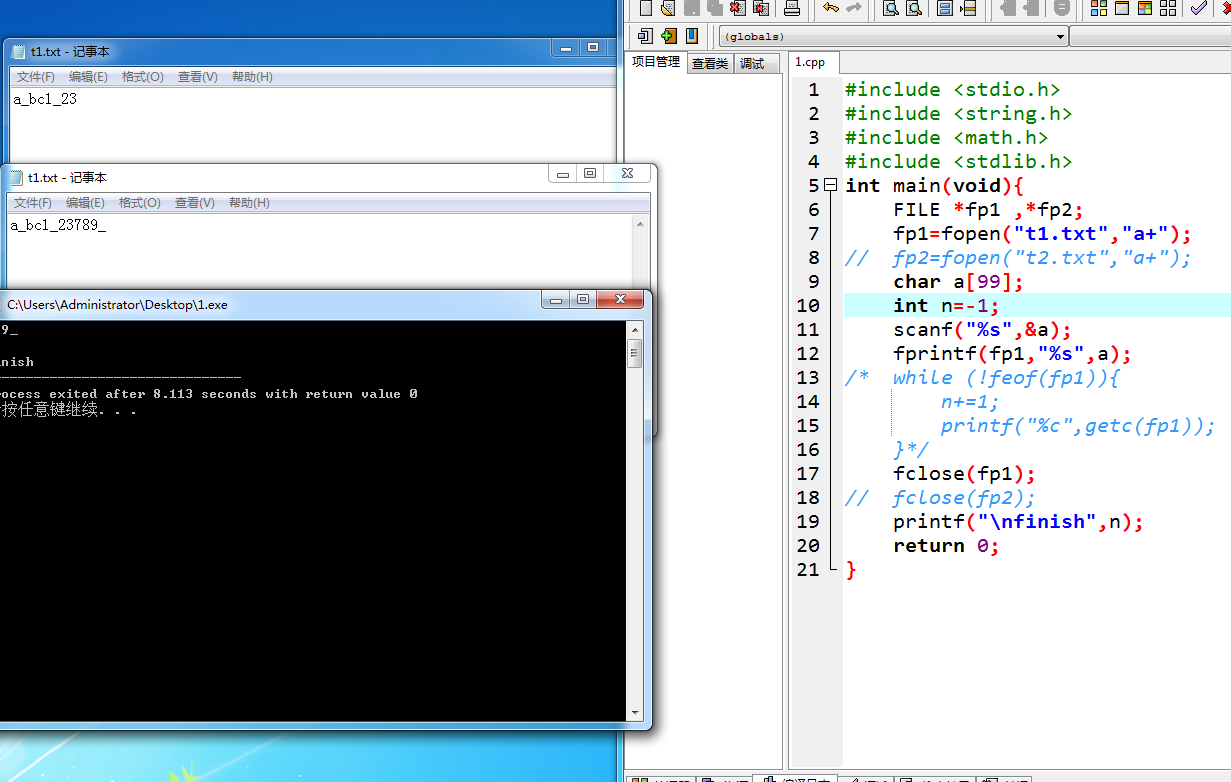Click the Print toolbar icon
The image size is (1231, 782).
pyautogui.click(x=792, y=8)
